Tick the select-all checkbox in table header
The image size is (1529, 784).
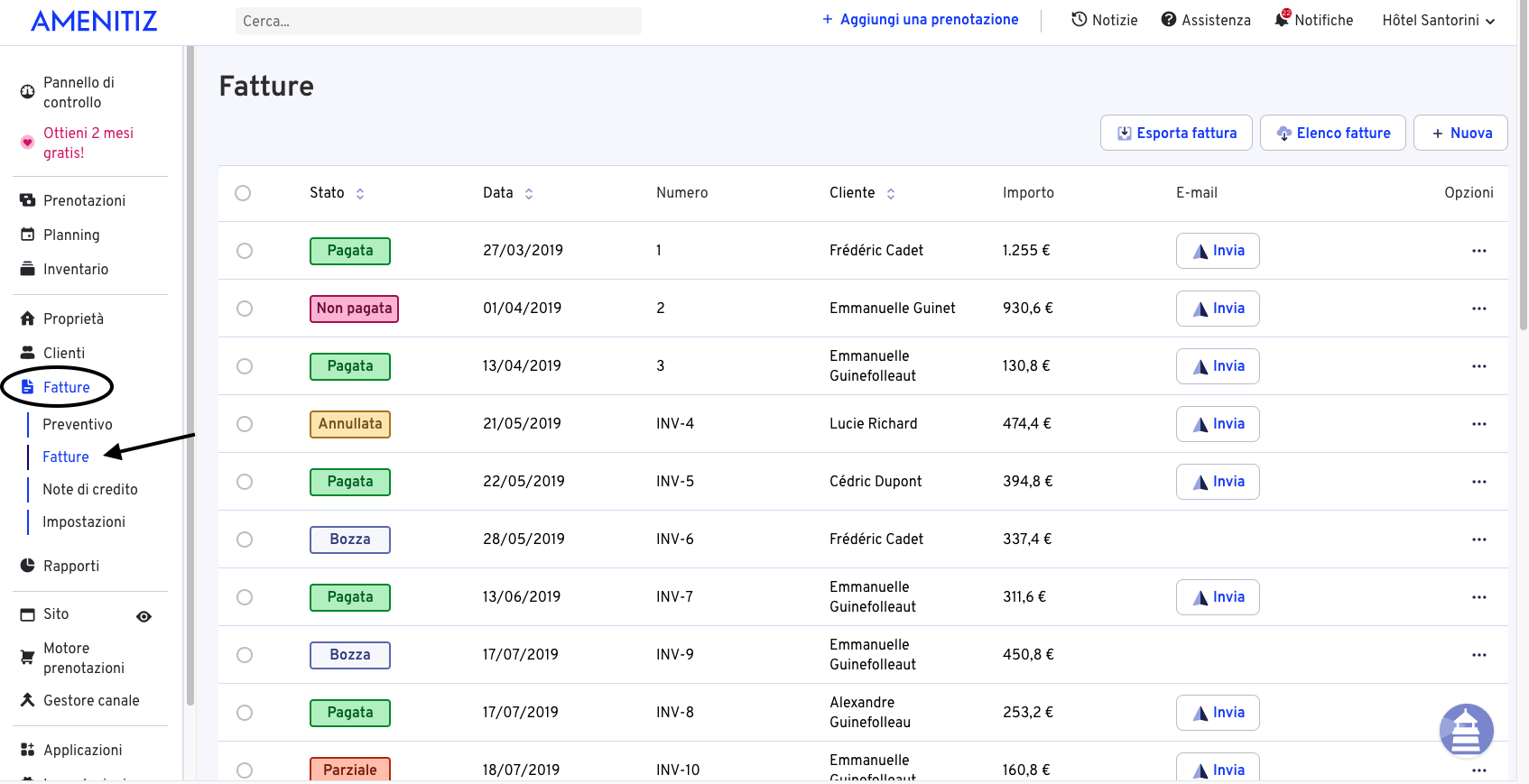(243, 193)
